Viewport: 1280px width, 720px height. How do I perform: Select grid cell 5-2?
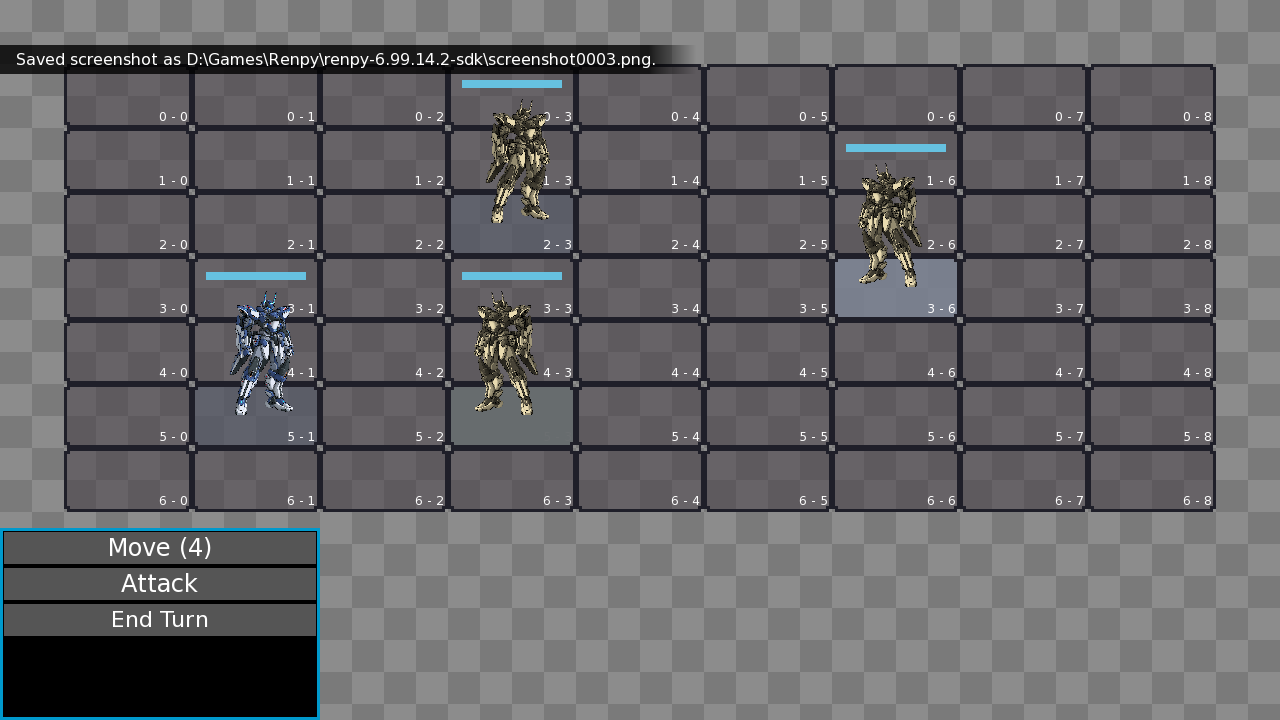click(x=384, y=416)
